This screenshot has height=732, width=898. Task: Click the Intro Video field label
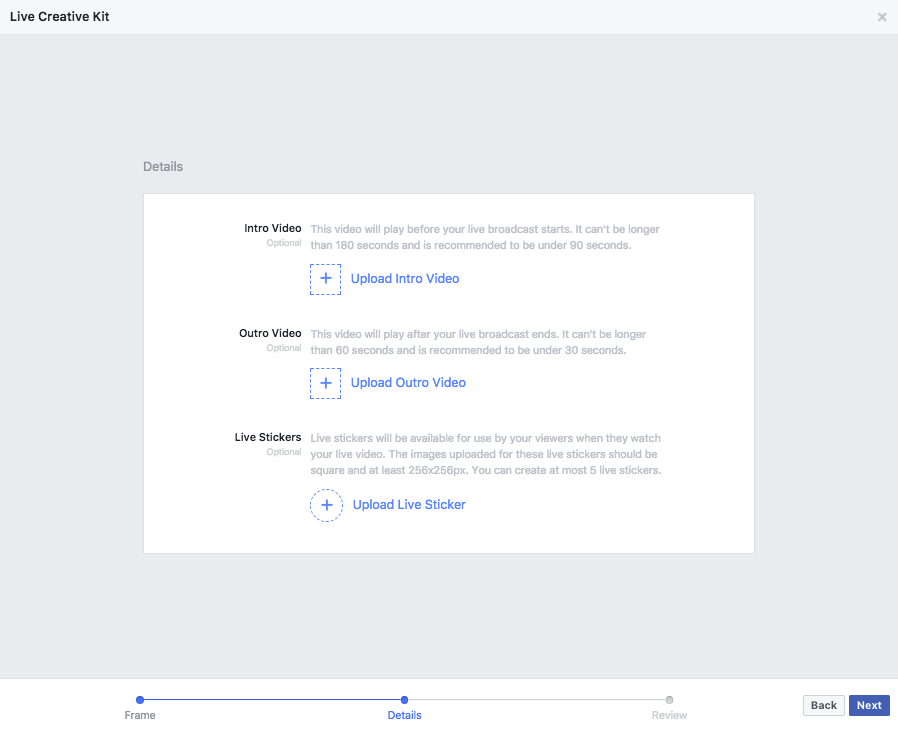click(x=272, y=229)
